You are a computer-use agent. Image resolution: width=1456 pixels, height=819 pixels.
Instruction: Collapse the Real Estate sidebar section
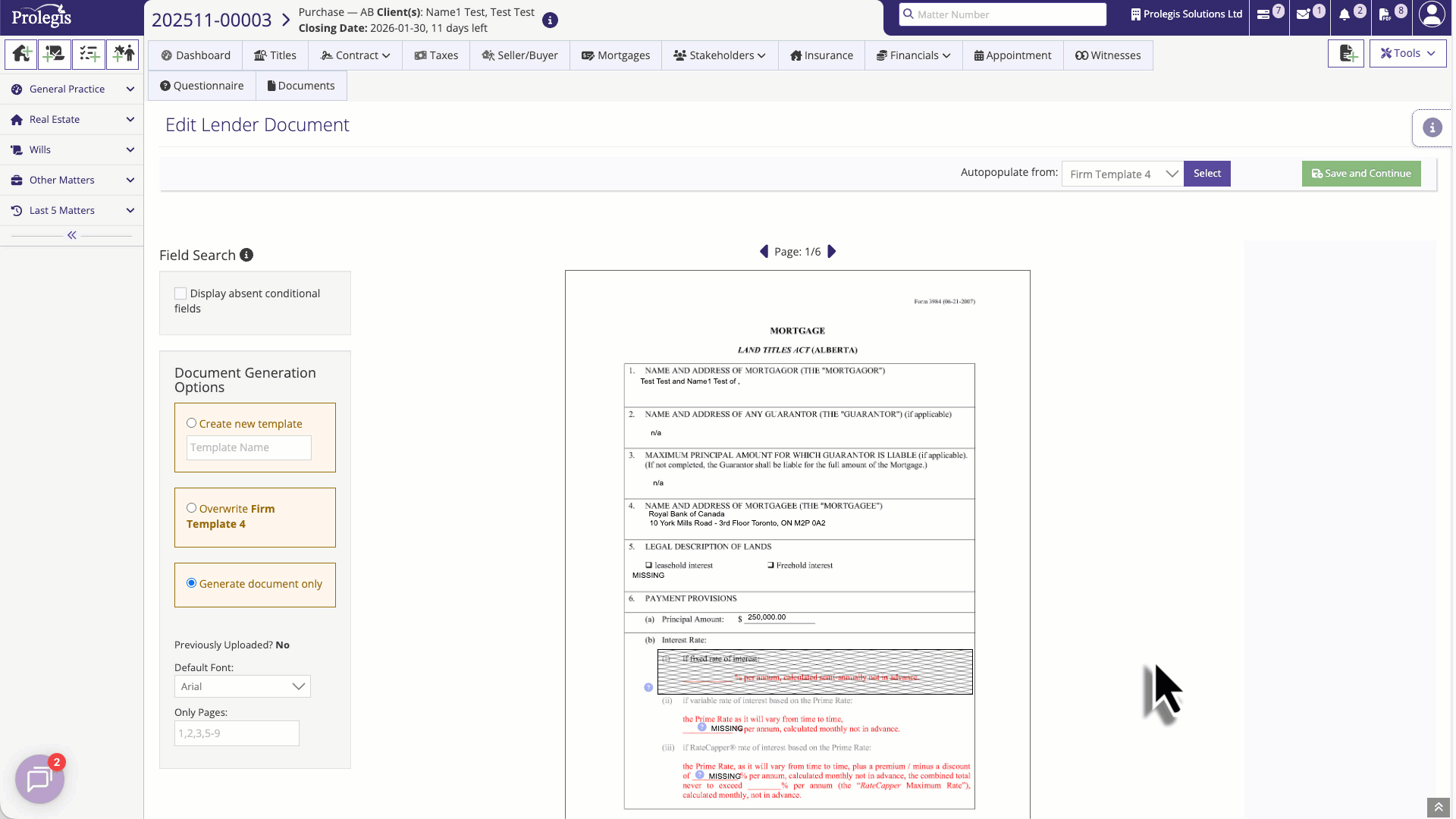pos(130,119)
